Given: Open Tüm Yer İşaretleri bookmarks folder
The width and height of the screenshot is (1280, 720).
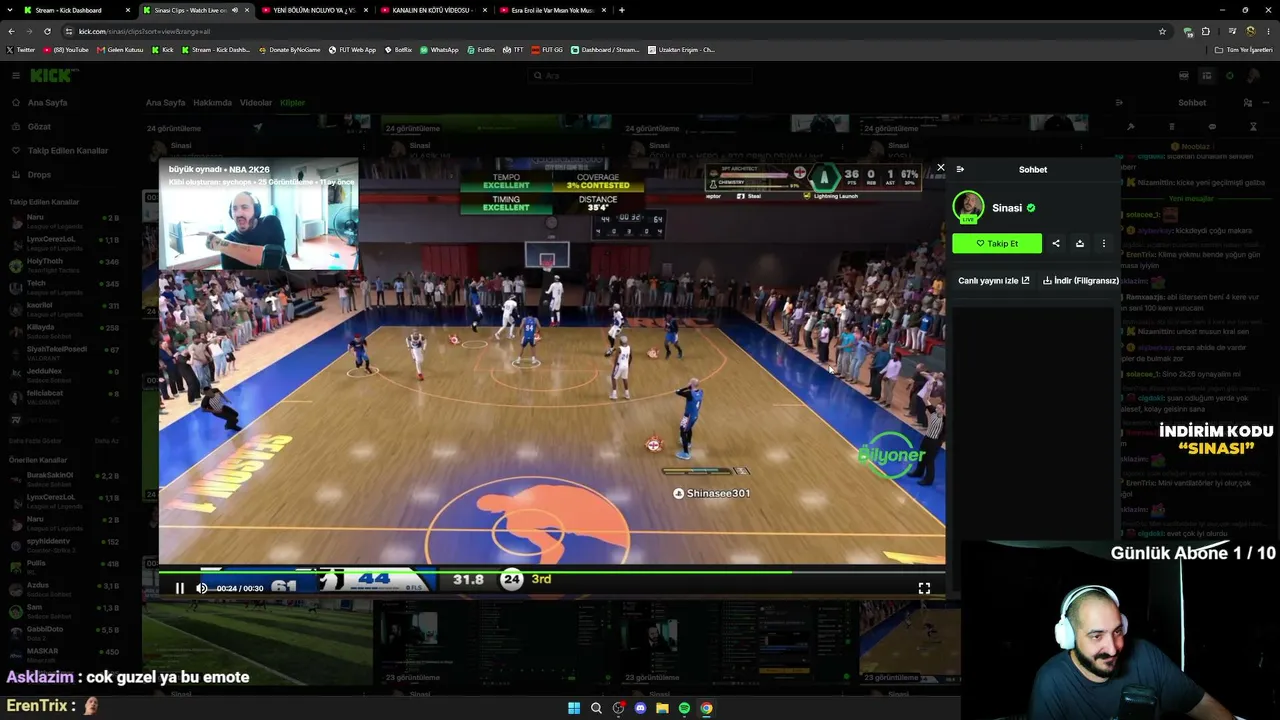Looking at the screenshot, I should (x=1244, y=50).
